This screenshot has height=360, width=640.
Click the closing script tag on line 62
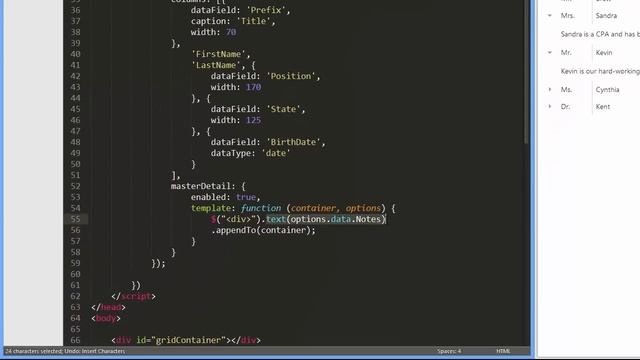133,296
